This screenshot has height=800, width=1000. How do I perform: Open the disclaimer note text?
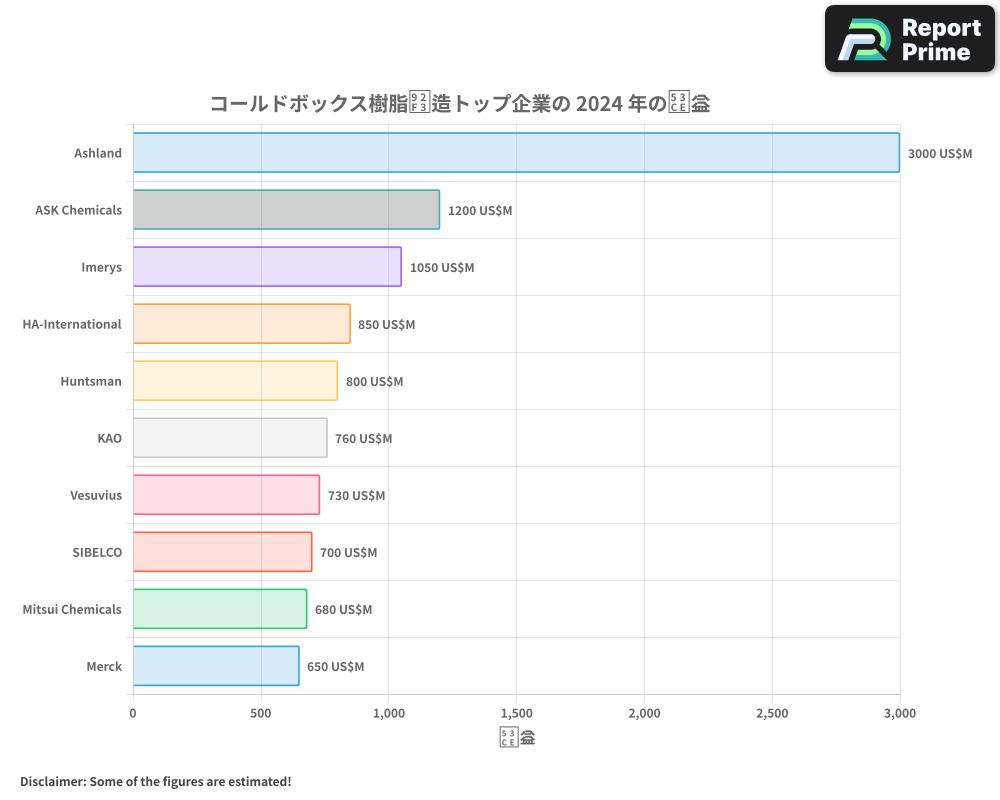point(153,781)
